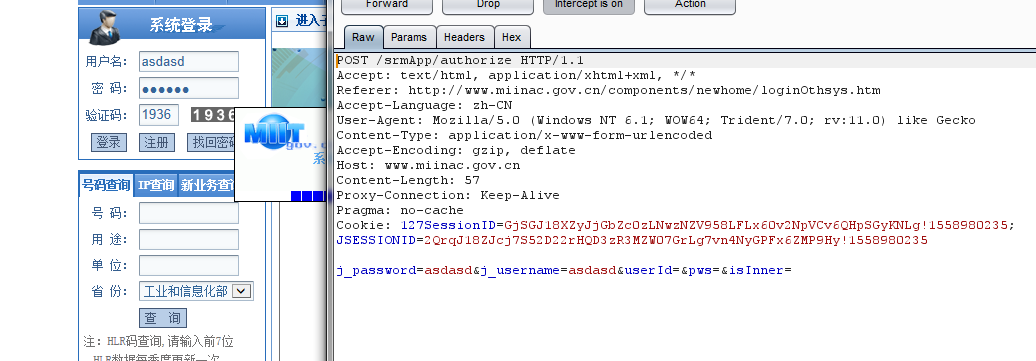The width and height of the screenshot is (1036, 361).
Task: Click the Referer header line
Action: 609,90
